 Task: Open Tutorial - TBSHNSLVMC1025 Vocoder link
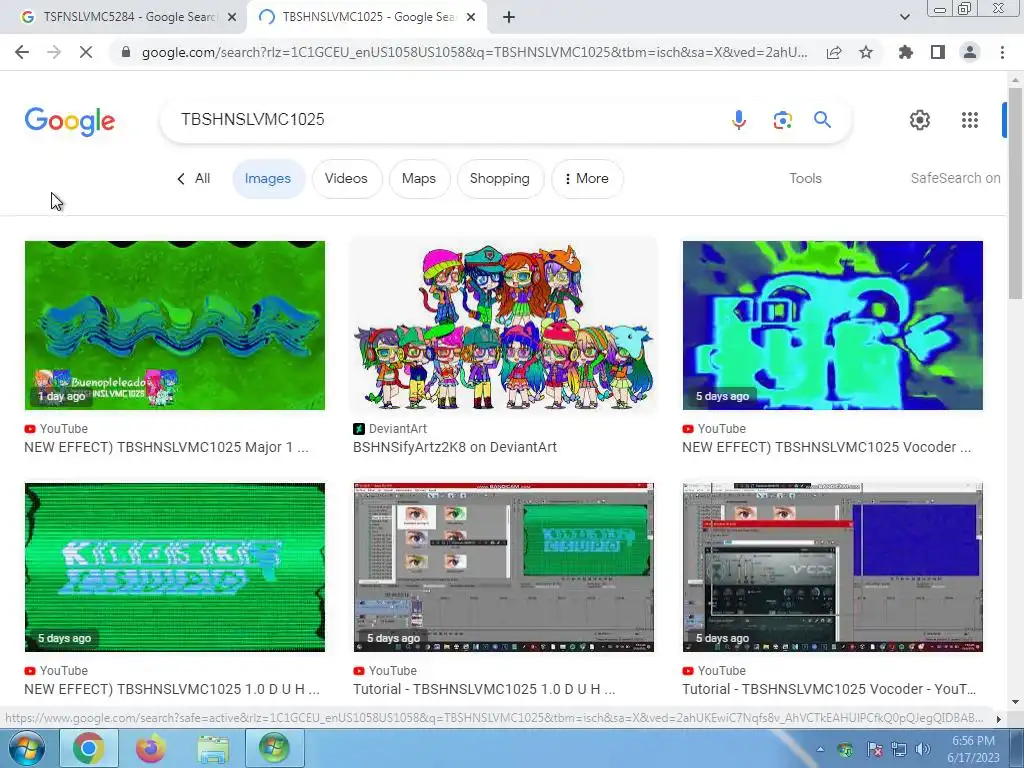(x=829, y=689)
